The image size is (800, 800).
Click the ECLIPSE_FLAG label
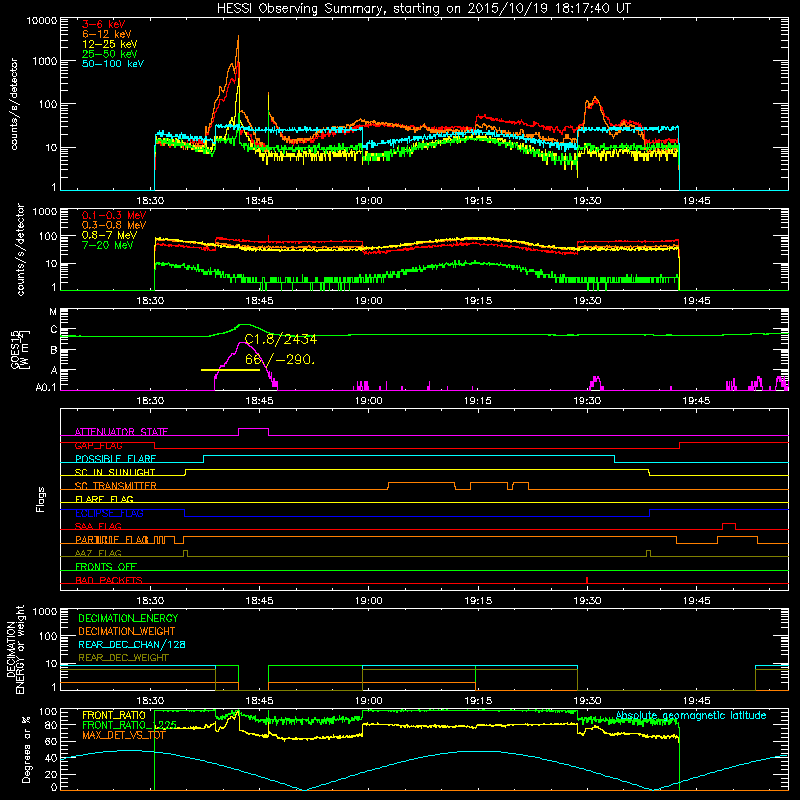[x=109, y=513]
